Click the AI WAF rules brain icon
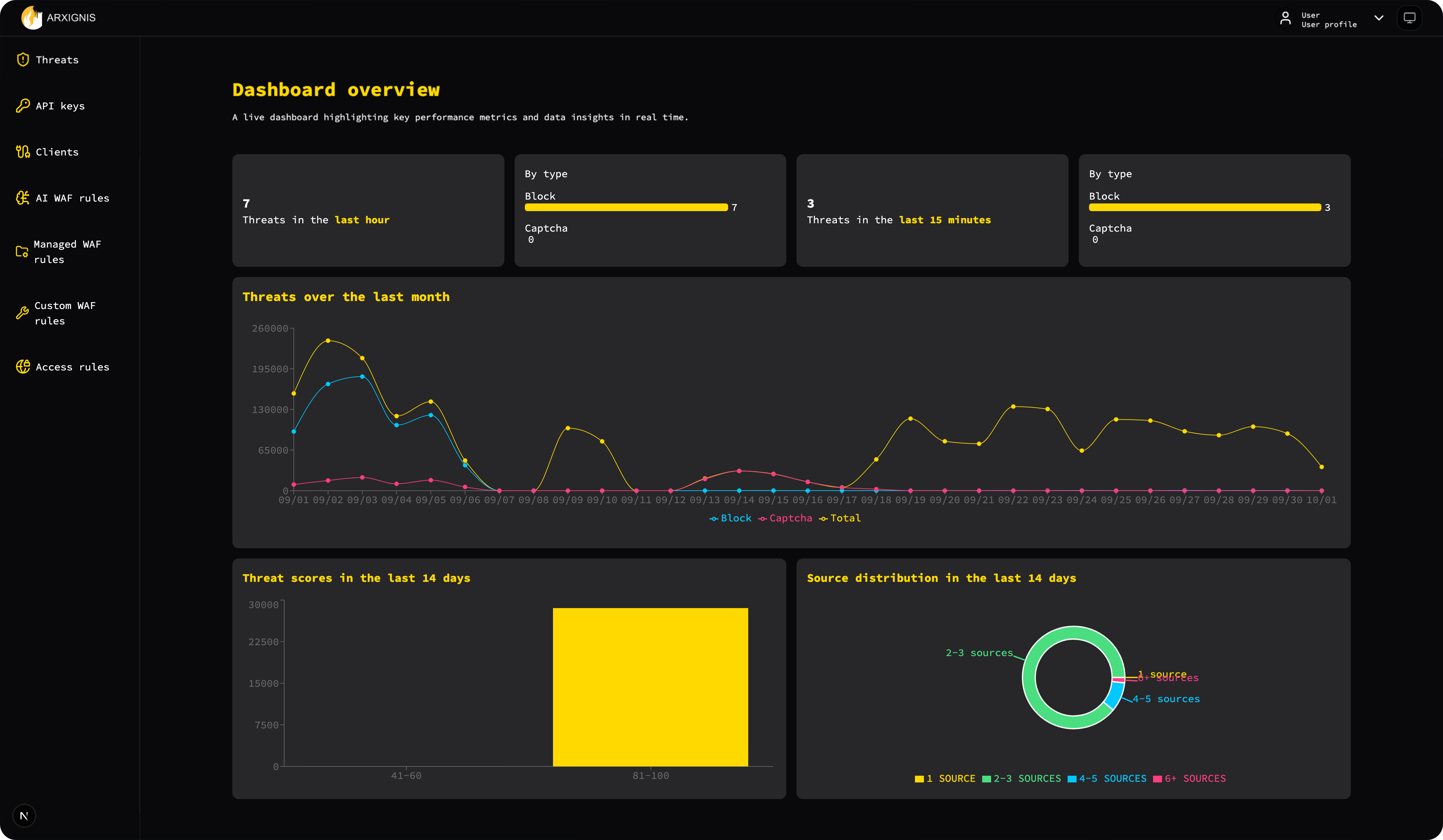 pos(23,198)
